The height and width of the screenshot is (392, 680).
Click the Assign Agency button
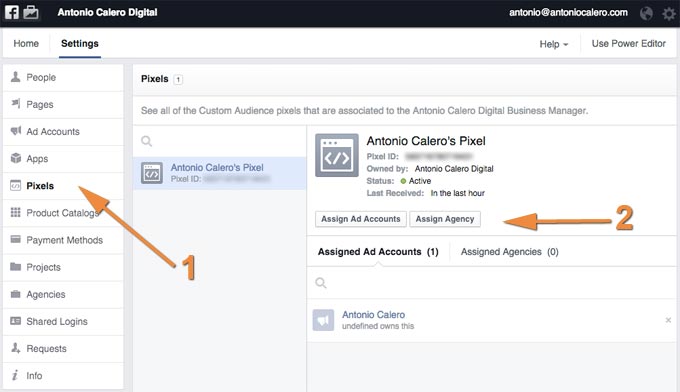point(445,219)
